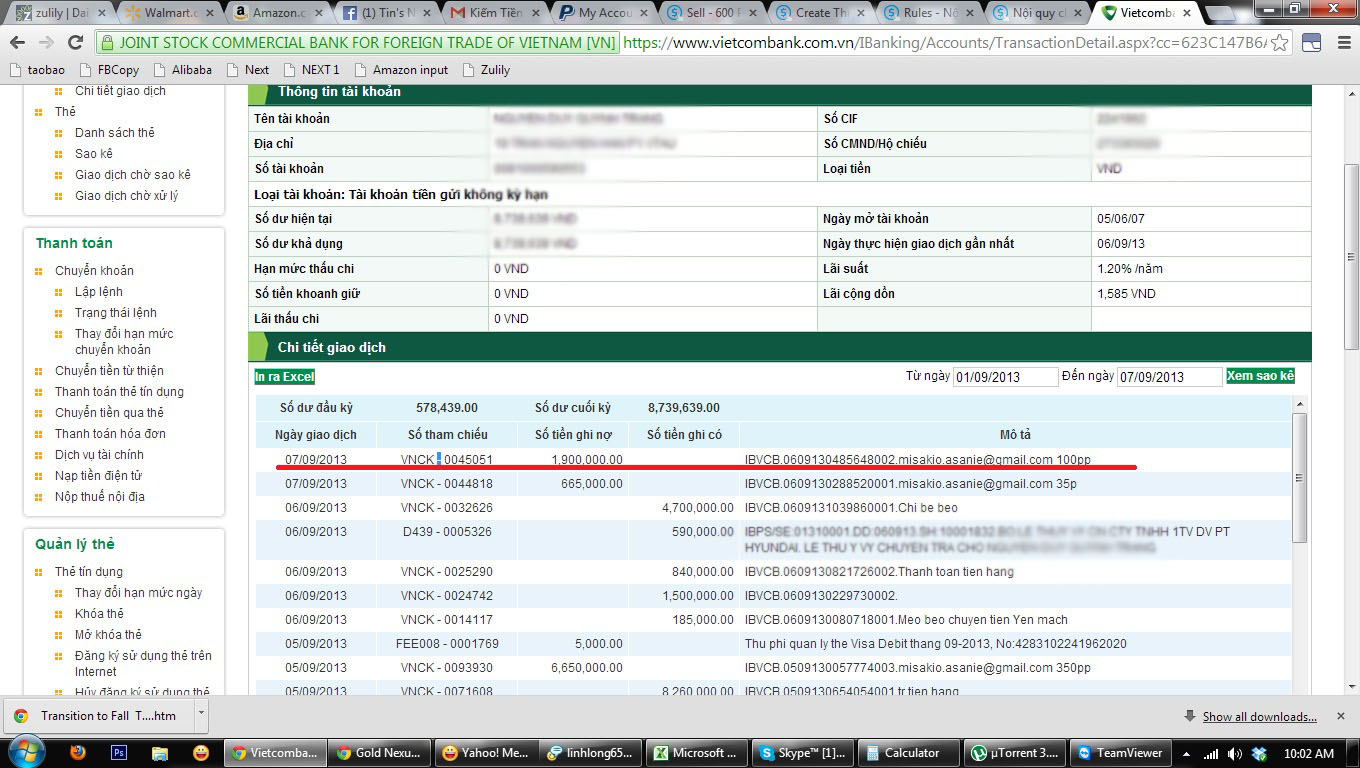Image resolution: width=1360 pixels, height=768 pixels.
Task: Open Firefox icon in taskbar
Action: [x=78, y=753]
